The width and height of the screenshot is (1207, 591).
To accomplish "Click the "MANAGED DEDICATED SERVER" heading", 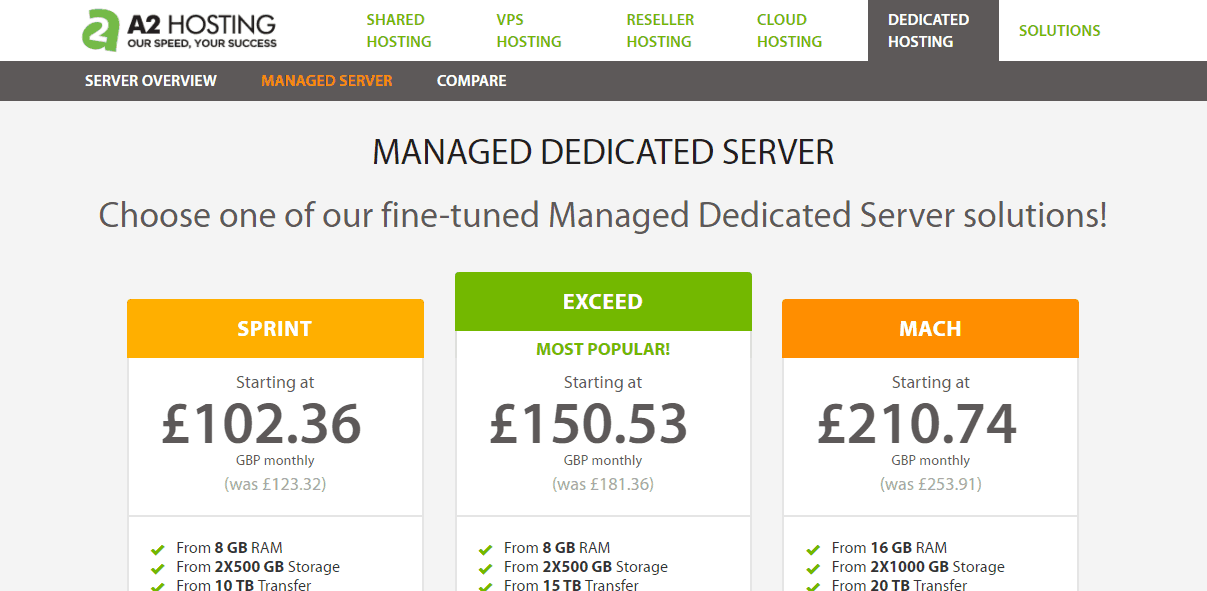I will pyautogui.click(x=603, y=152).
